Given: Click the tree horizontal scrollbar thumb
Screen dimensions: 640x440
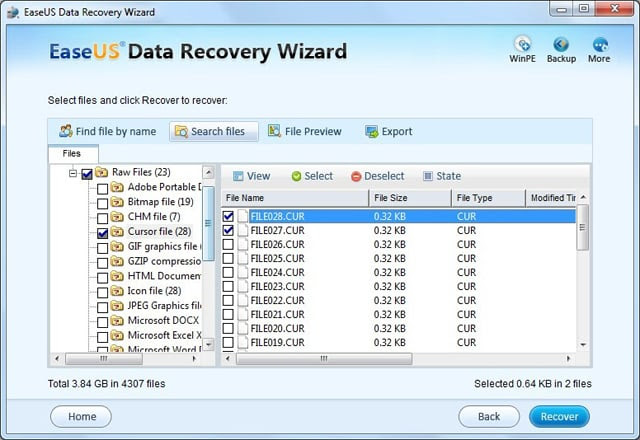Looking at the screenshot, I should (104, 359).
